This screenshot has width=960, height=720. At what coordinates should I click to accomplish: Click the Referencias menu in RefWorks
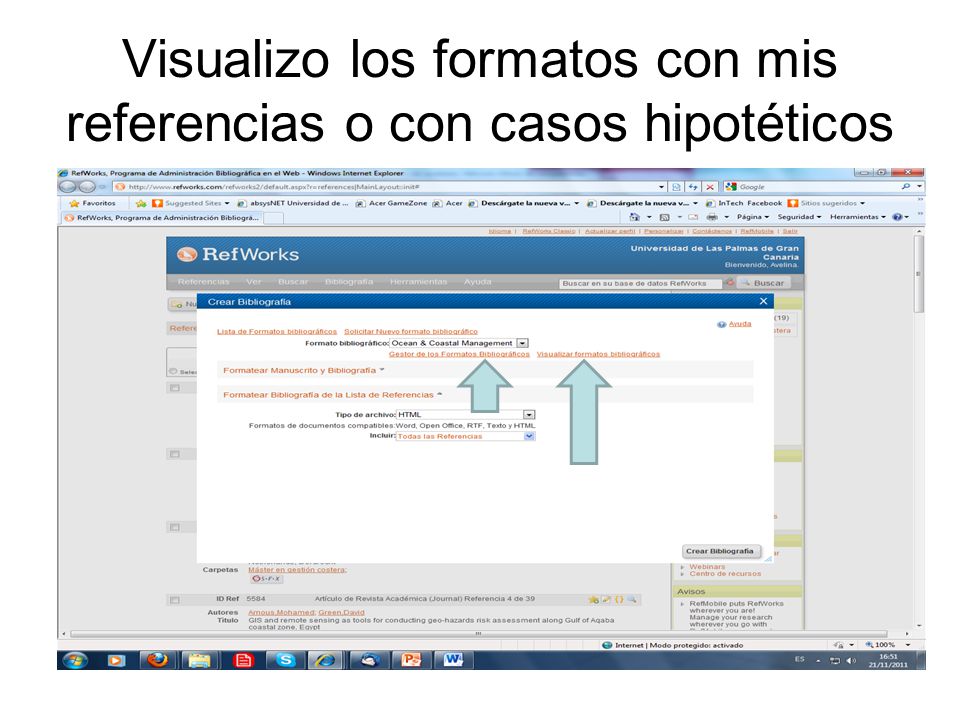[x=203, y=282]
